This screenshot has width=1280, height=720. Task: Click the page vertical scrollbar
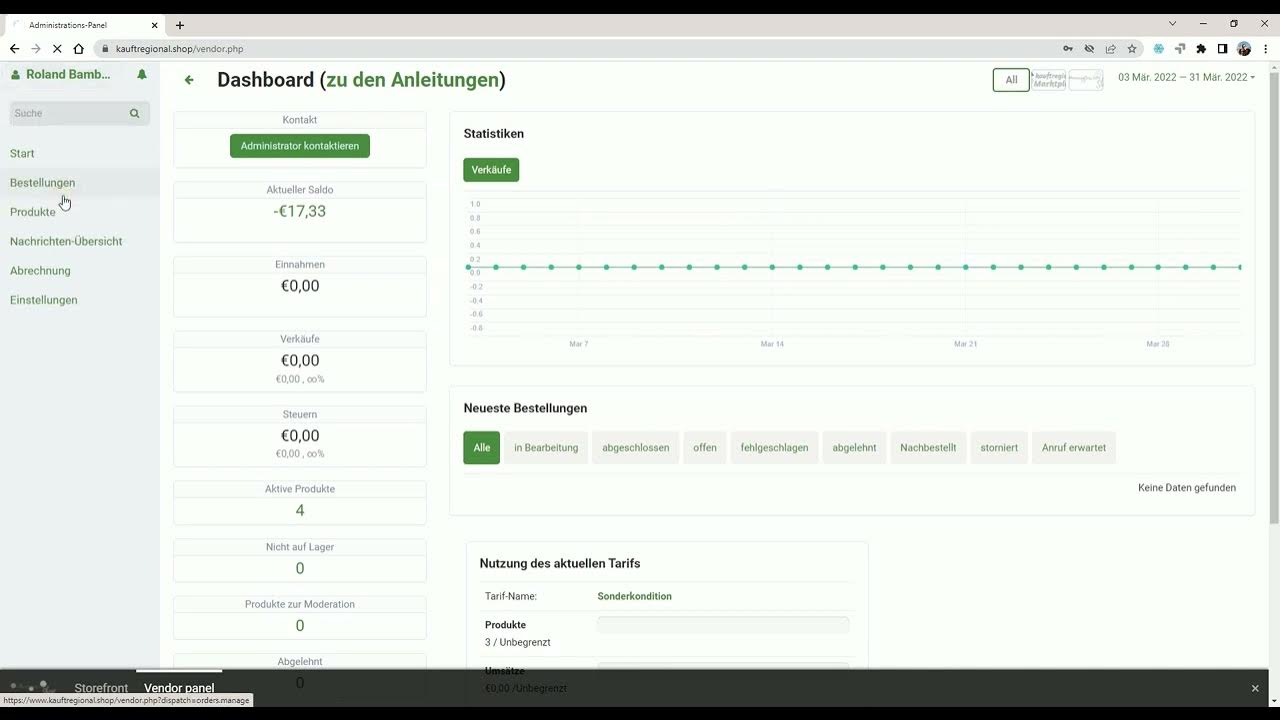pyautogui.click(x=1273, y=300)
